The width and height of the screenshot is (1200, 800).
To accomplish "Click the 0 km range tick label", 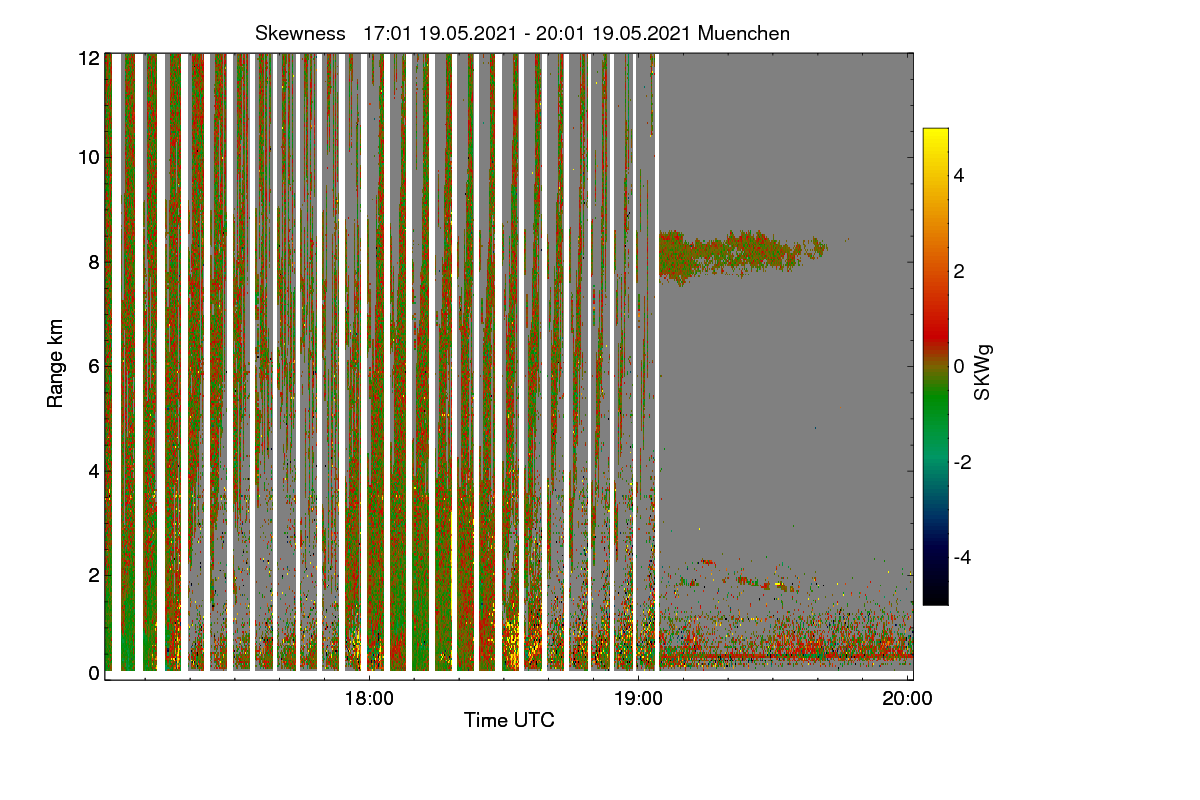I will pyautogui.click(x=94, y=673).
